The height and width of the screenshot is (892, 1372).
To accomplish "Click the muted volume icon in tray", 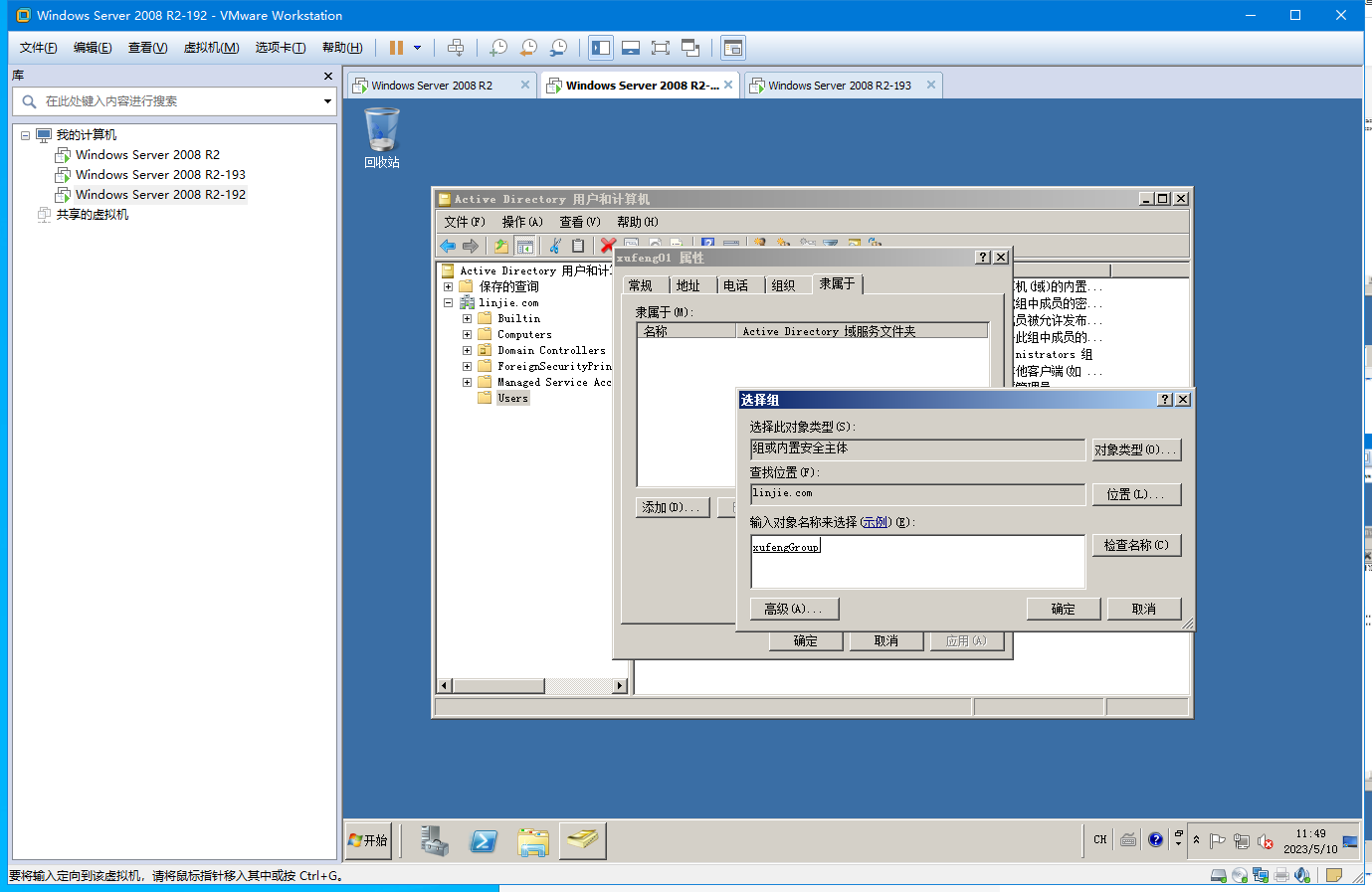I will pos(1266,841).
